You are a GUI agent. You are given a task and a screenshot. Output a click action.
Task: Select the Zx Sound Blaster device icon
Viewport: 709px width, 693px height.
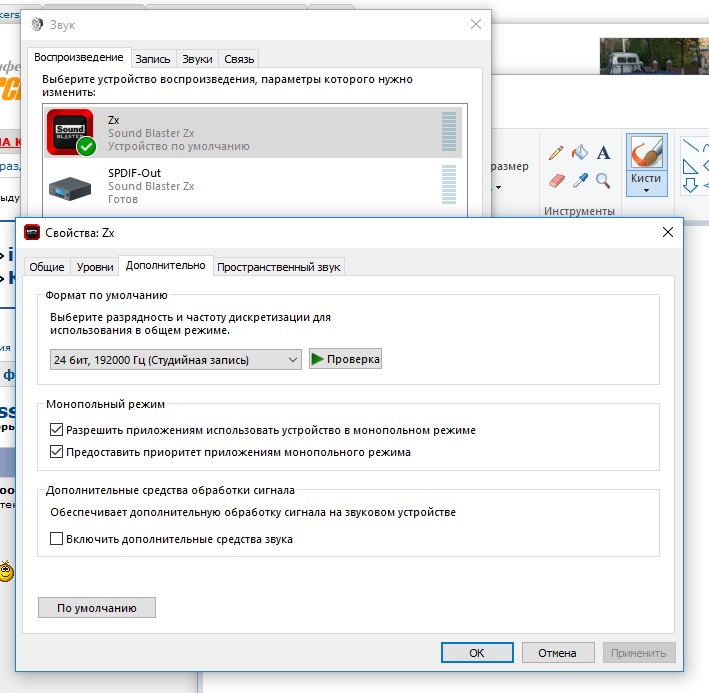pos(71,132)
